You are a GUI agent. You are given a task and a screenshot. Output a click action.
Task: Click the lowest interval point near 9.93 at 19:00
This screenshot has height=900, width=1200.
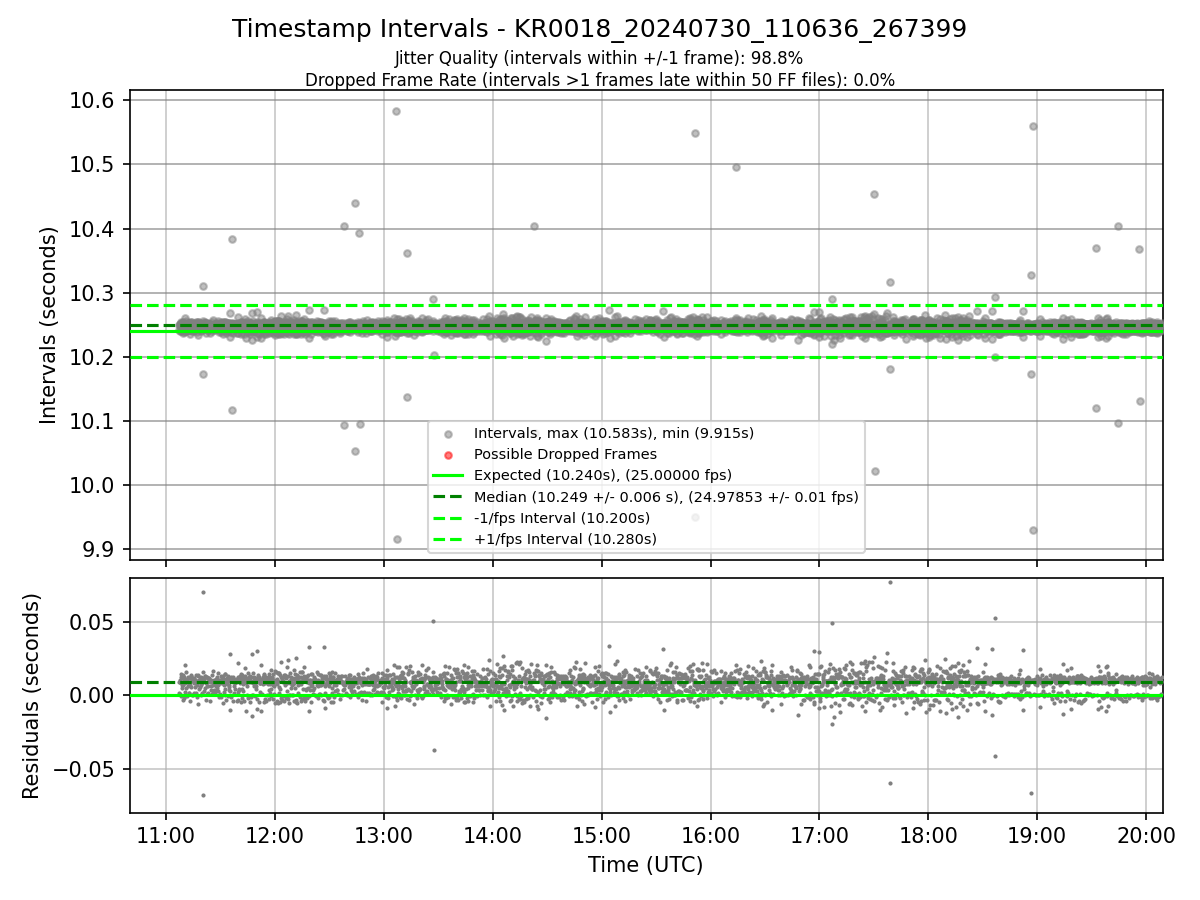pos(1033,530)
